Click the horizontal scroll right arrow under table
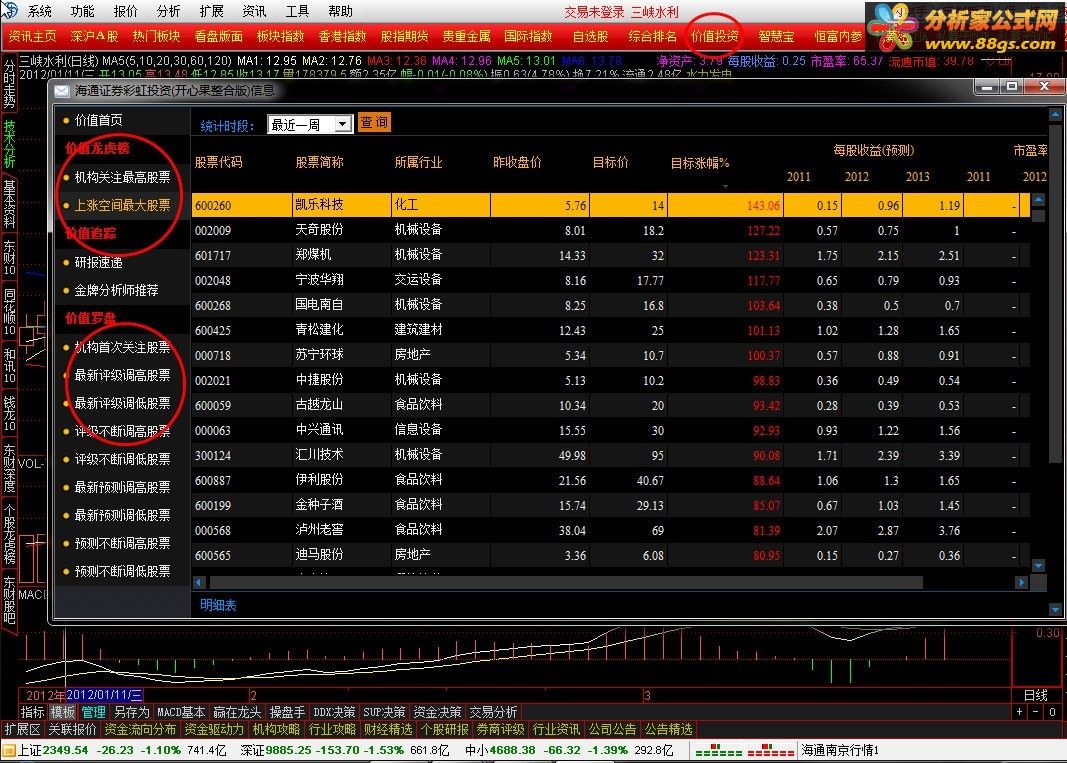Image resolution: width=1067 pixels, height=763 pixels. pos(1021,583)
